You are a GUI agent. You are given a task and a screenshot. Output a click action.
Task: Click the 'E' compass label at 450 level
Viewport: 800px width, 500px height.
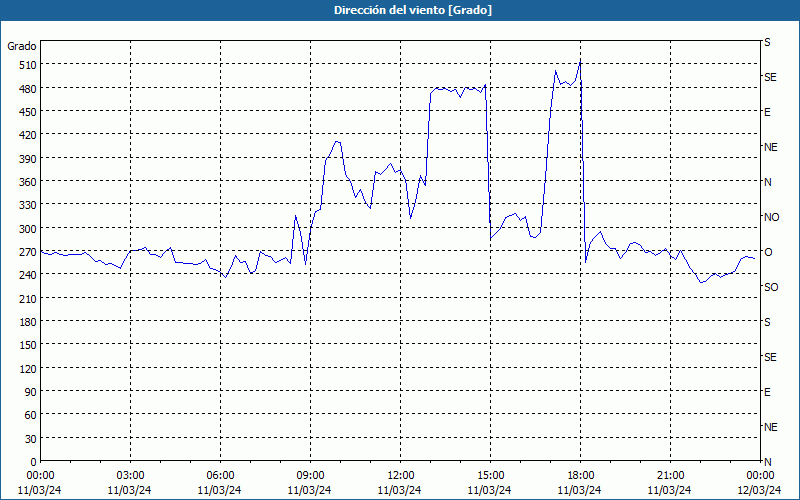point(767,112)
